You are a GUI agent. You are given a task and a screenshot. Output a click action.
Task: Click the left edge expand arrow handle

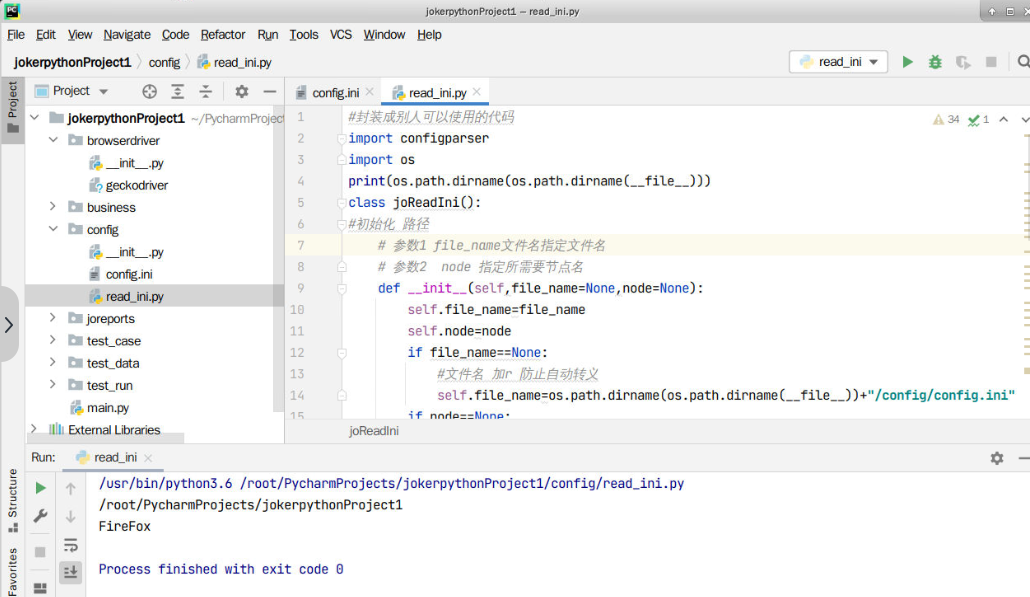click(9, 324)
